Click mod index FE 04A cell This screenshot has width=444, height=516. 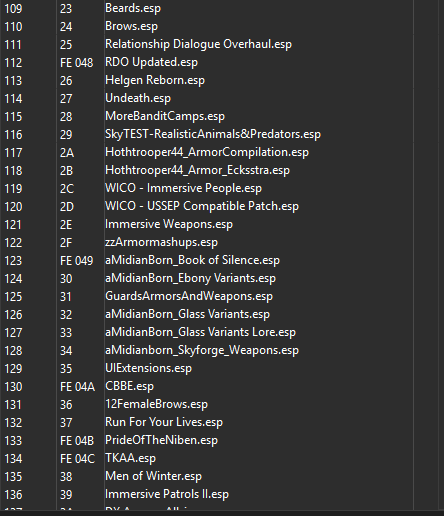(77, 387)
